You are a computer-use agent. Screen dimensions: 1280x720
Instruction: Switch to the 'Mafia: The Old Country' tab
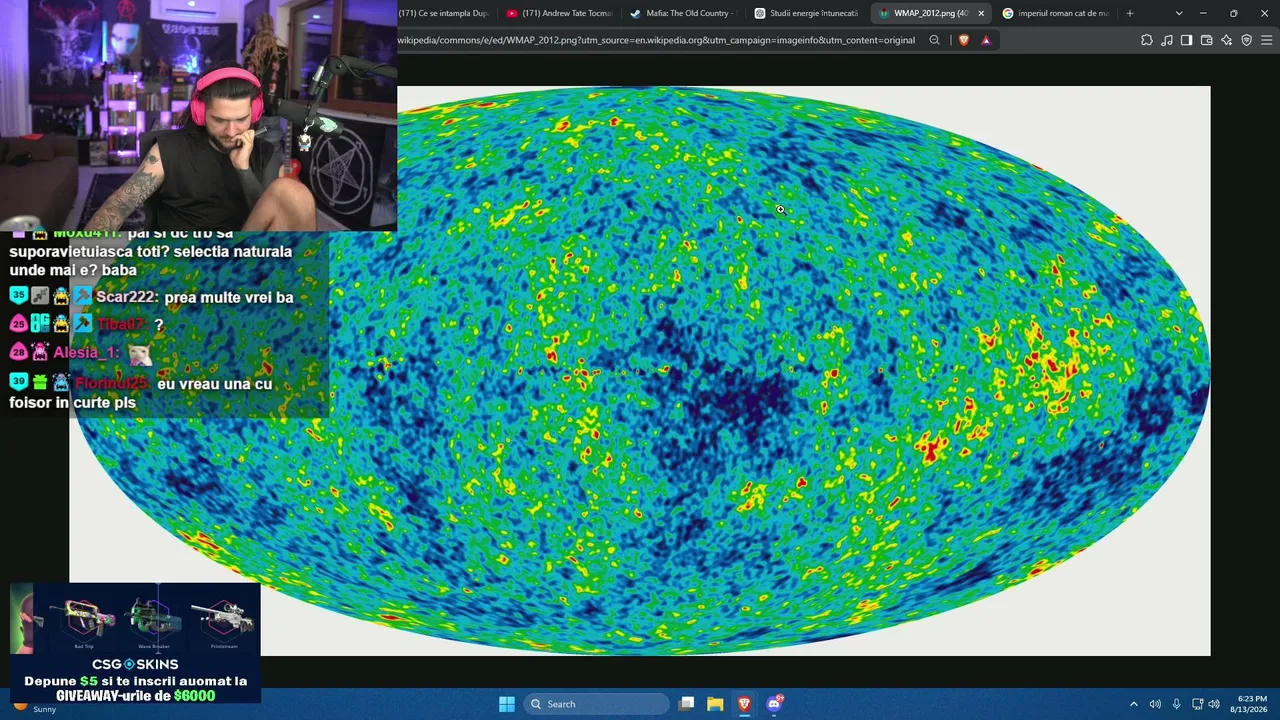point(683,13)
